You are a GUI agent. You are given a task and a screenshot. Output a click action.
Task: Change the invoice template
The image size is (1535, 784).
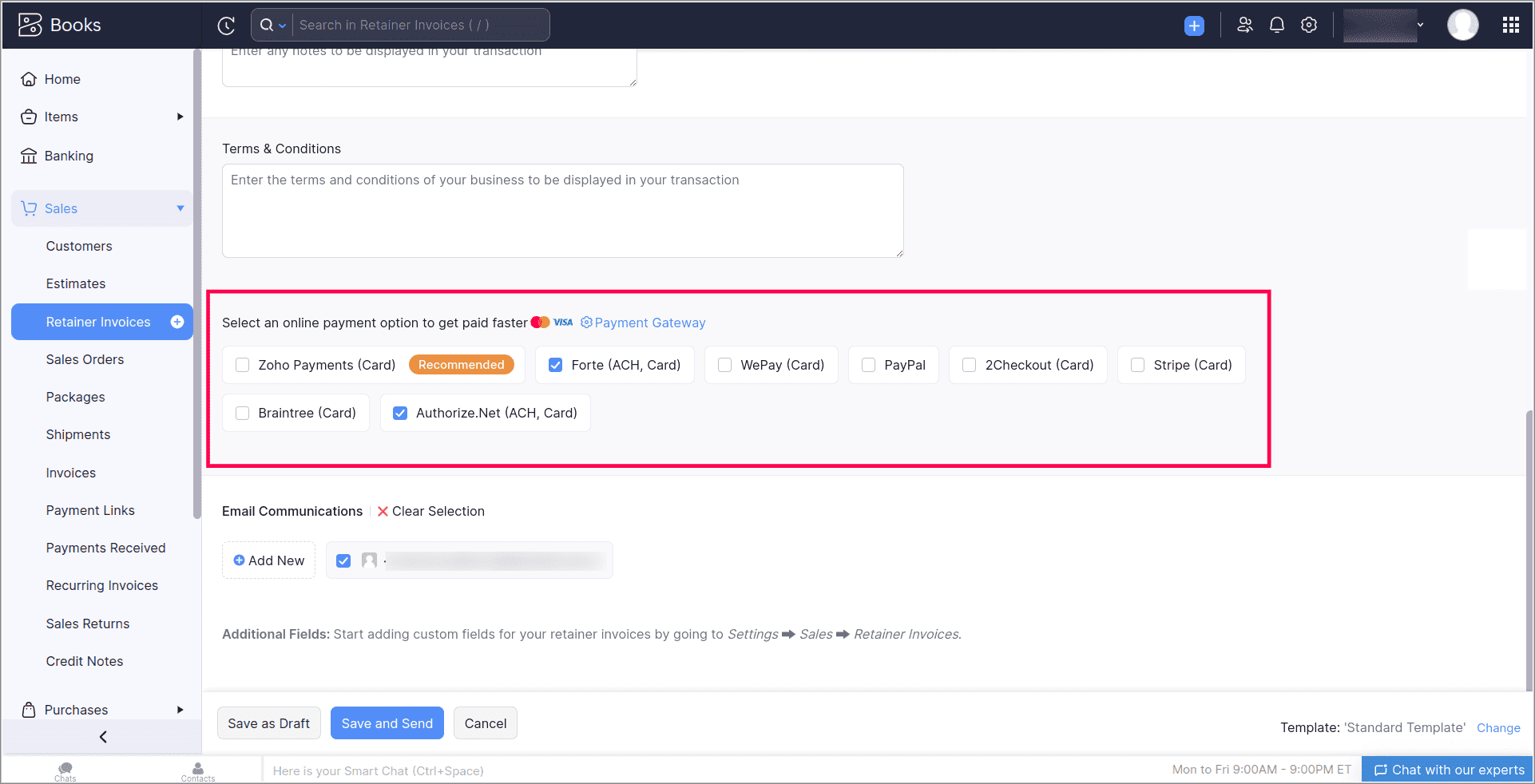coord(1498,727)
